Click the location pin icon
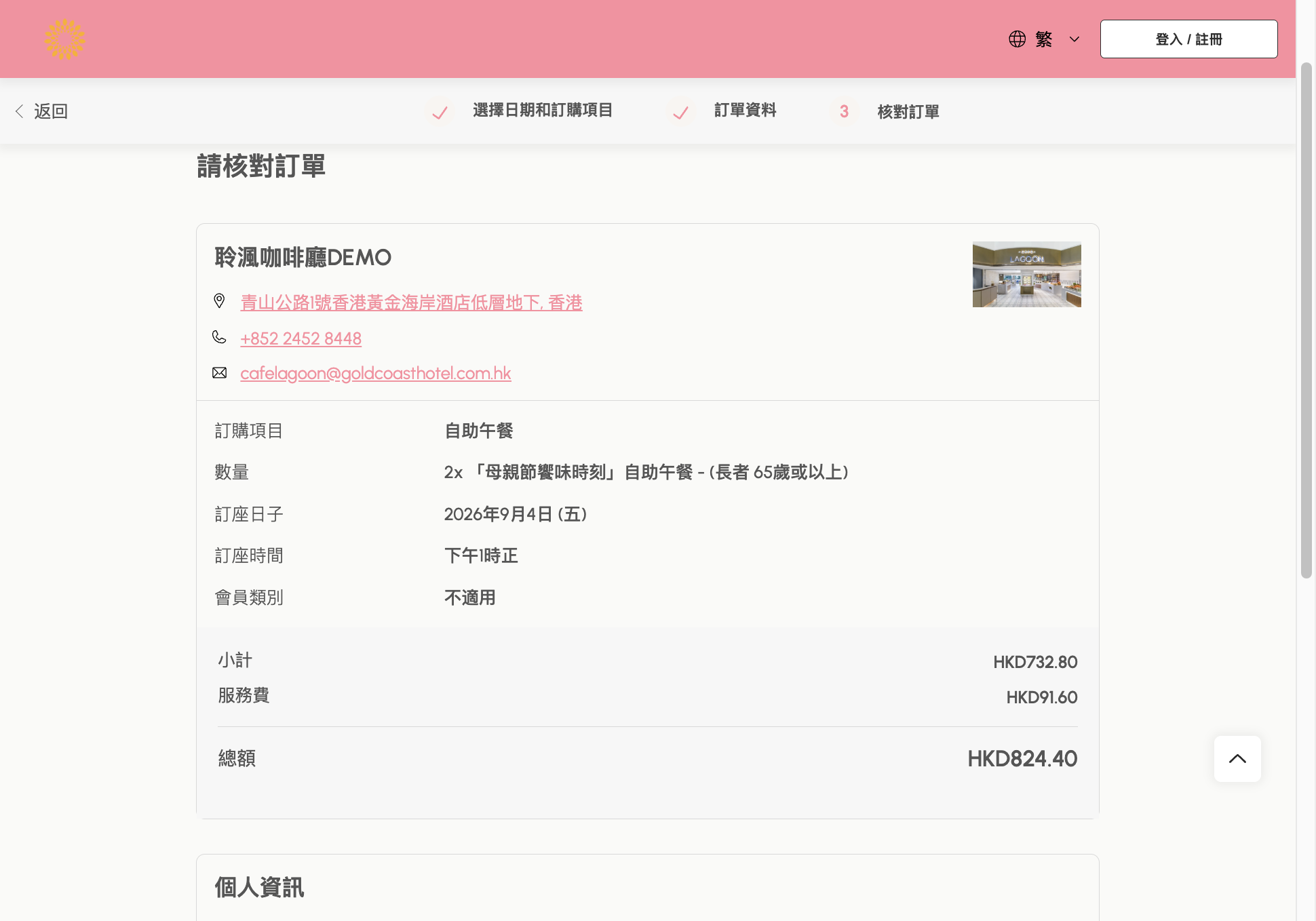The image size is (1316, 921). click(219, 300)
